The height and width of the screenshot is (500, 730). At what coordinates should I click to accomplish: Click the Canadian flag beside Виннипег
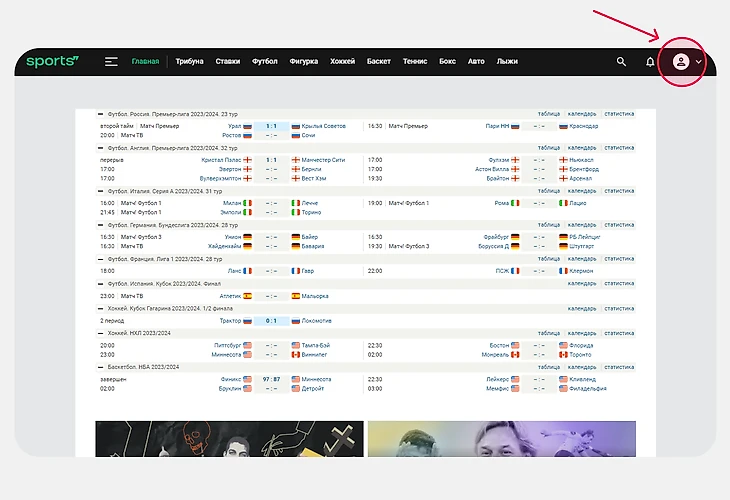296,354
